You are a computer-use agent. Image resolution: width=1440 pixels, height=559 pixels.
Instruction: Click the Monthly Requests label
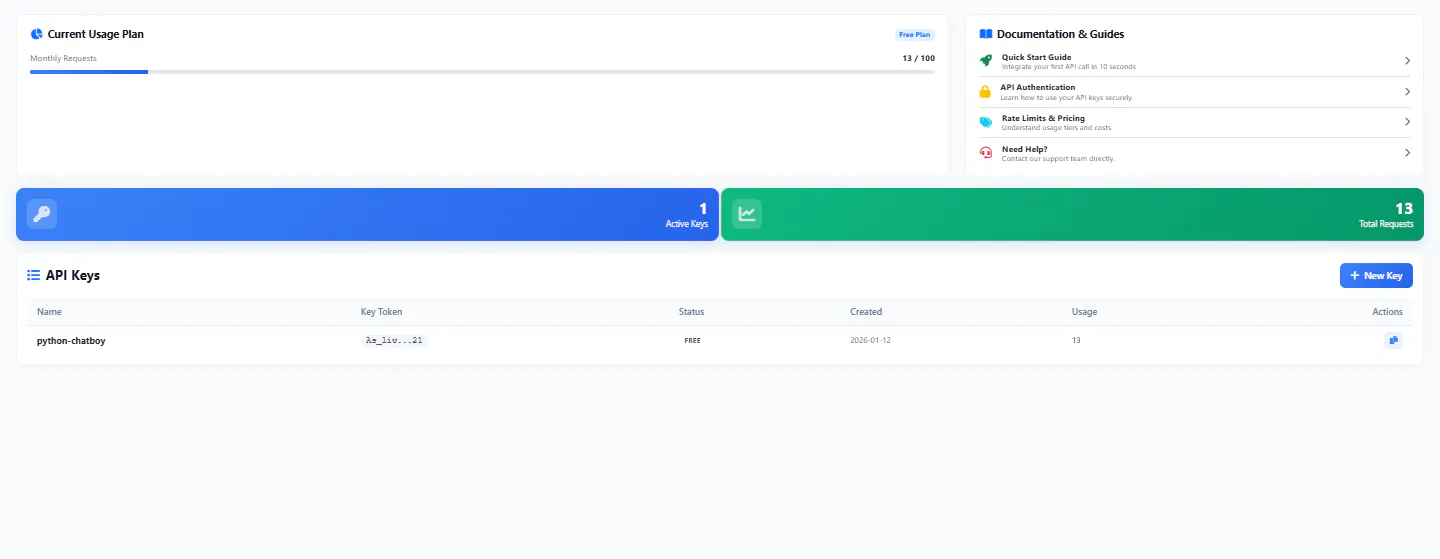pyautogui.click(x=63, y=58)
